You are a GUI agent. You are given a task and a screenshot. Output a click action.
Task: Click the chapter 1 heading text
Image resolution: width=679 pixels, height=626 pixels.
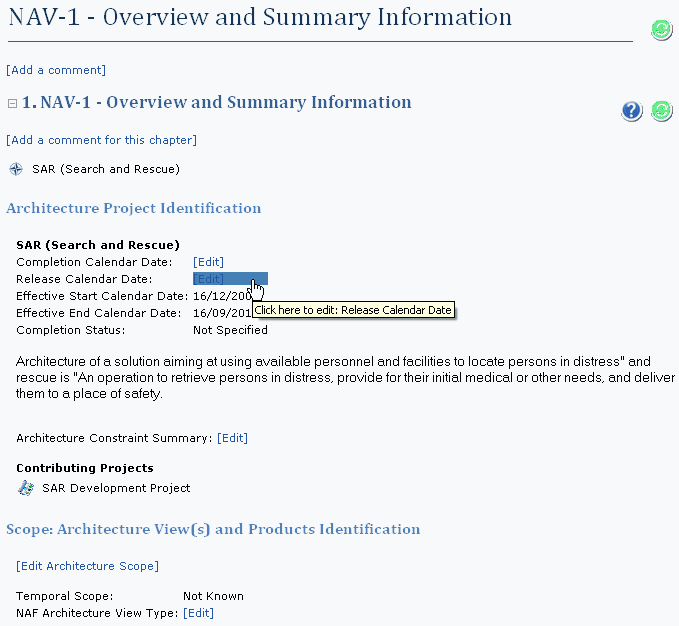pyautogui.click(x=217, y=103)
